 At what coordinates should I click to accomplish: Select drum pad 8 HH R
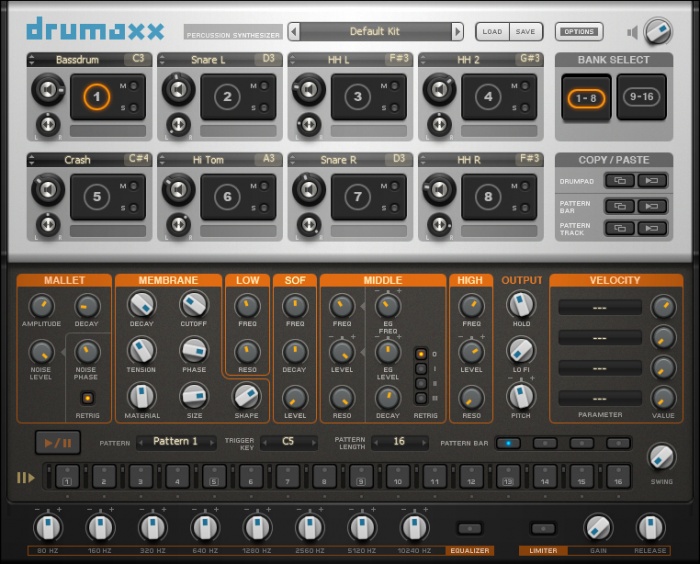(488, 197)
